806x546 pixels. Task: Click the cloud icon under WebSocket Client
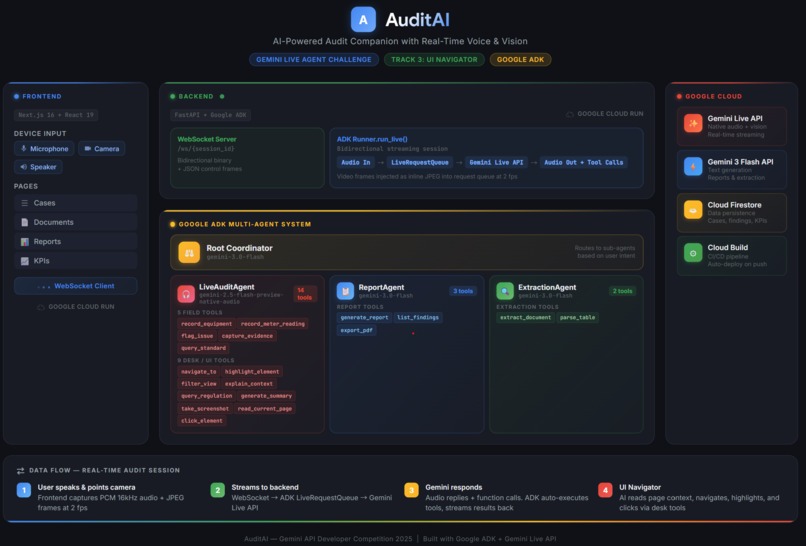41,307
